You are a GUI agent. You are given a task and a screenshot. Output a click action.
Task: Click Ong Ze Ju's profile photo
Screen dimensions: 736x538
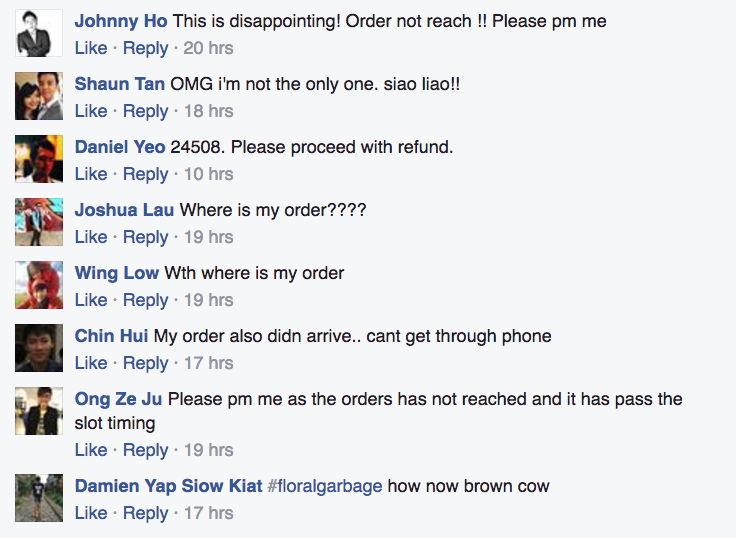[39, 411]
